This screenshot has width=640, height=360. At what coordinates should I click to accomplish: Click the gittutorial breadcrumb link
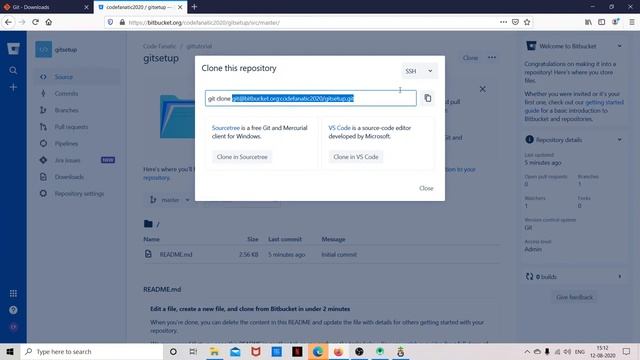(199, 46)
